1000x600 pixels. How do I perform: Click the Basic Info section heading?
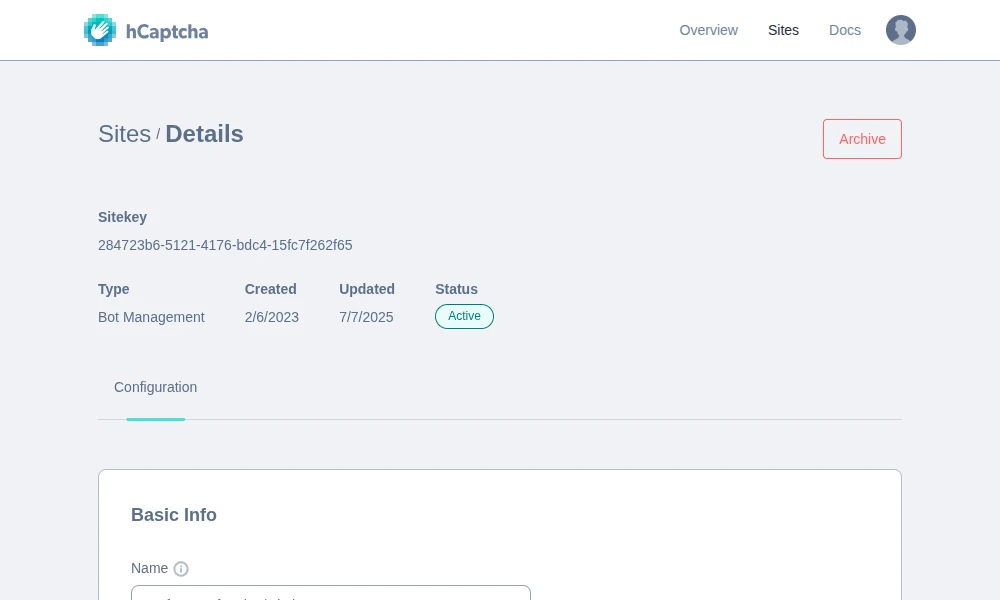pyautogui.click(x=174, y=515)
